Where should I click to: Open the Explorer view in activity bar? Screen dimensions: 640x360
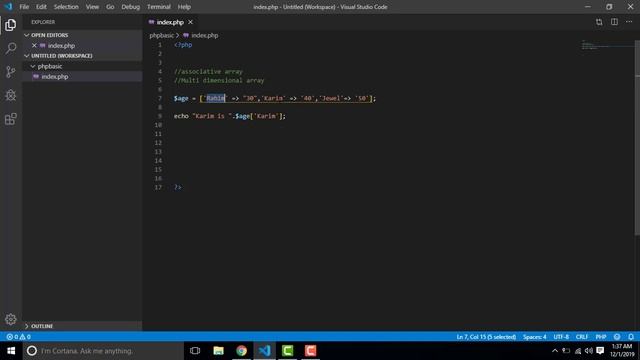coord(11,25)
